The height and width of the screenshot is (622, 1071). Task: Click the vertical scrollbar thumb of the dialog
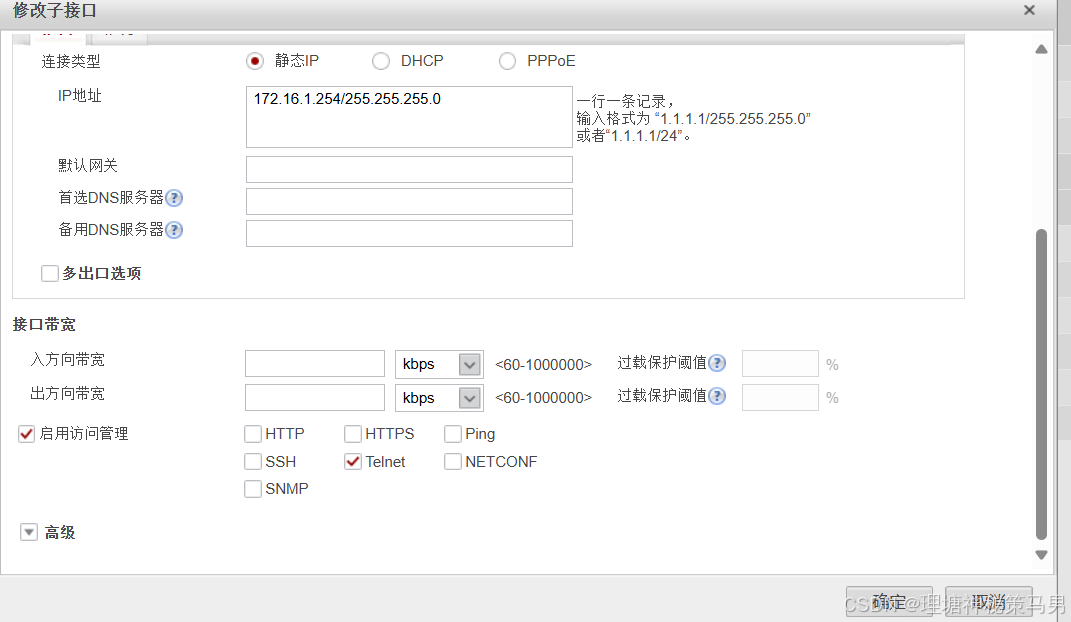(x=1041, y=384)
